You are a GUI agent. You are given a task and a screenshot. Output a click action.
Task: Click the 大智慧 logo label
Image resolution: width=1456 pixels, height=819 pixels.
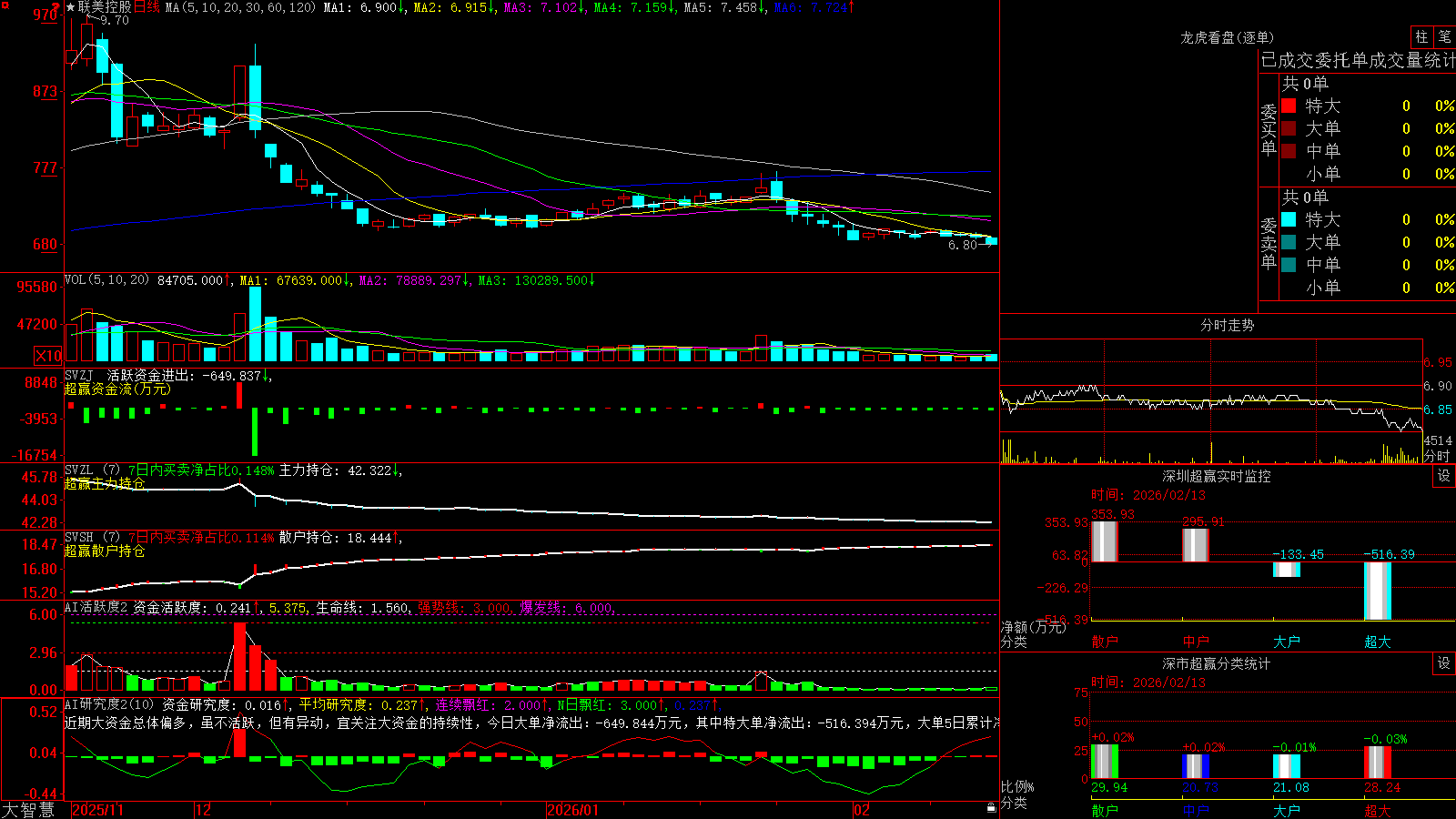(x=28, y=810)
